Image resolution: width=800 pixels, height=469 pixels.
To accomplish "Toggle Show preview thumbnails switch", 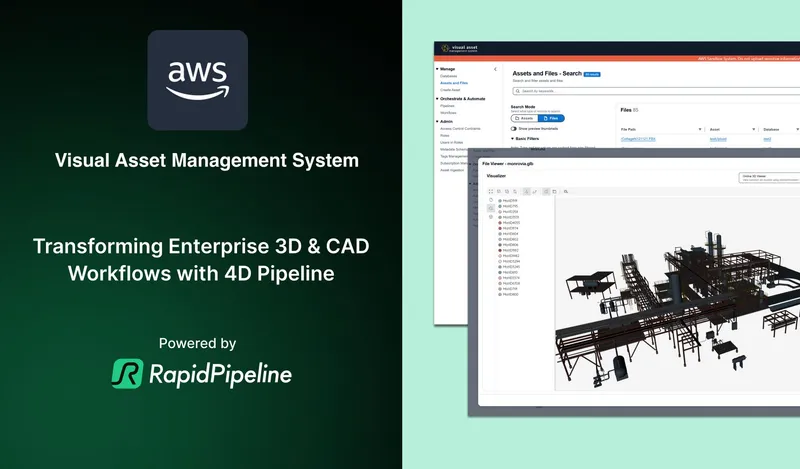I will (x=514, y=129).
